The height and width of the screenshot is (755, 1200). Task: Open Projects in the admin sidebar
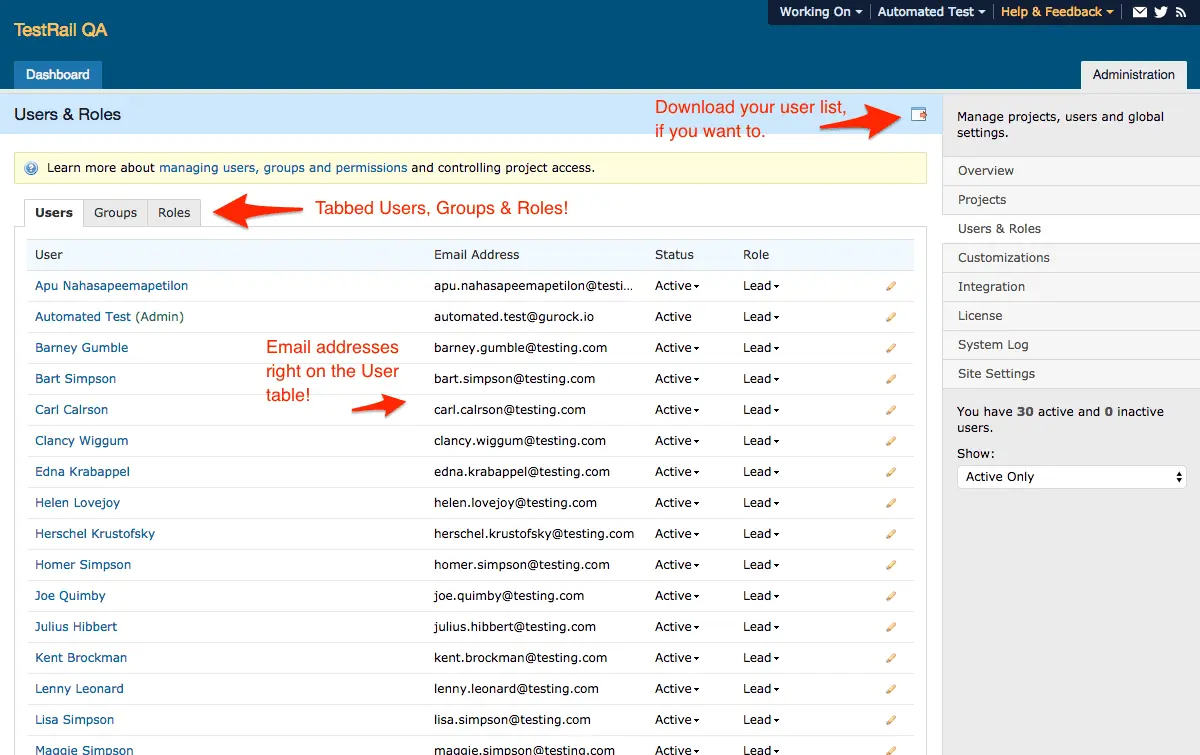coord(1071,200)
